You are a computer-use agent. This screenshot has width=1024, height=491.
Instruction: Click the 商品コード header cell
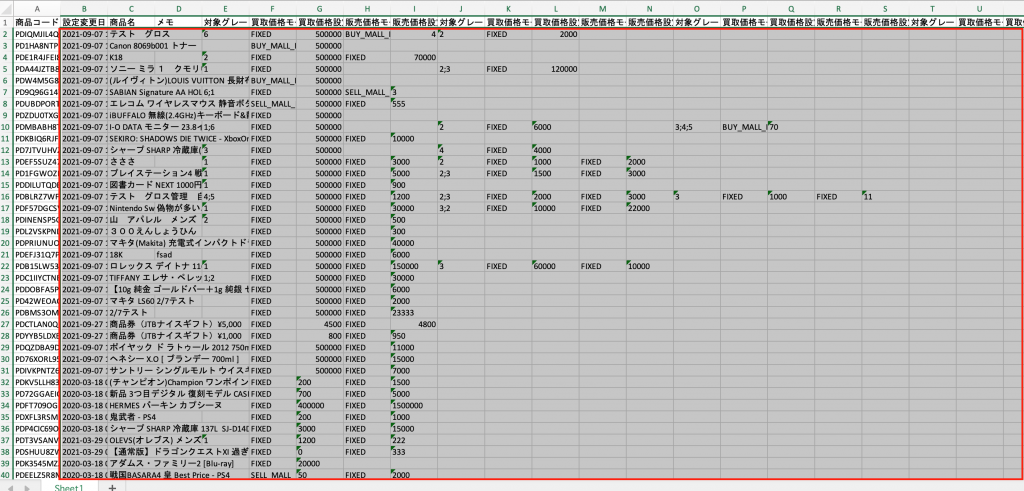click(x=37, y=22)
